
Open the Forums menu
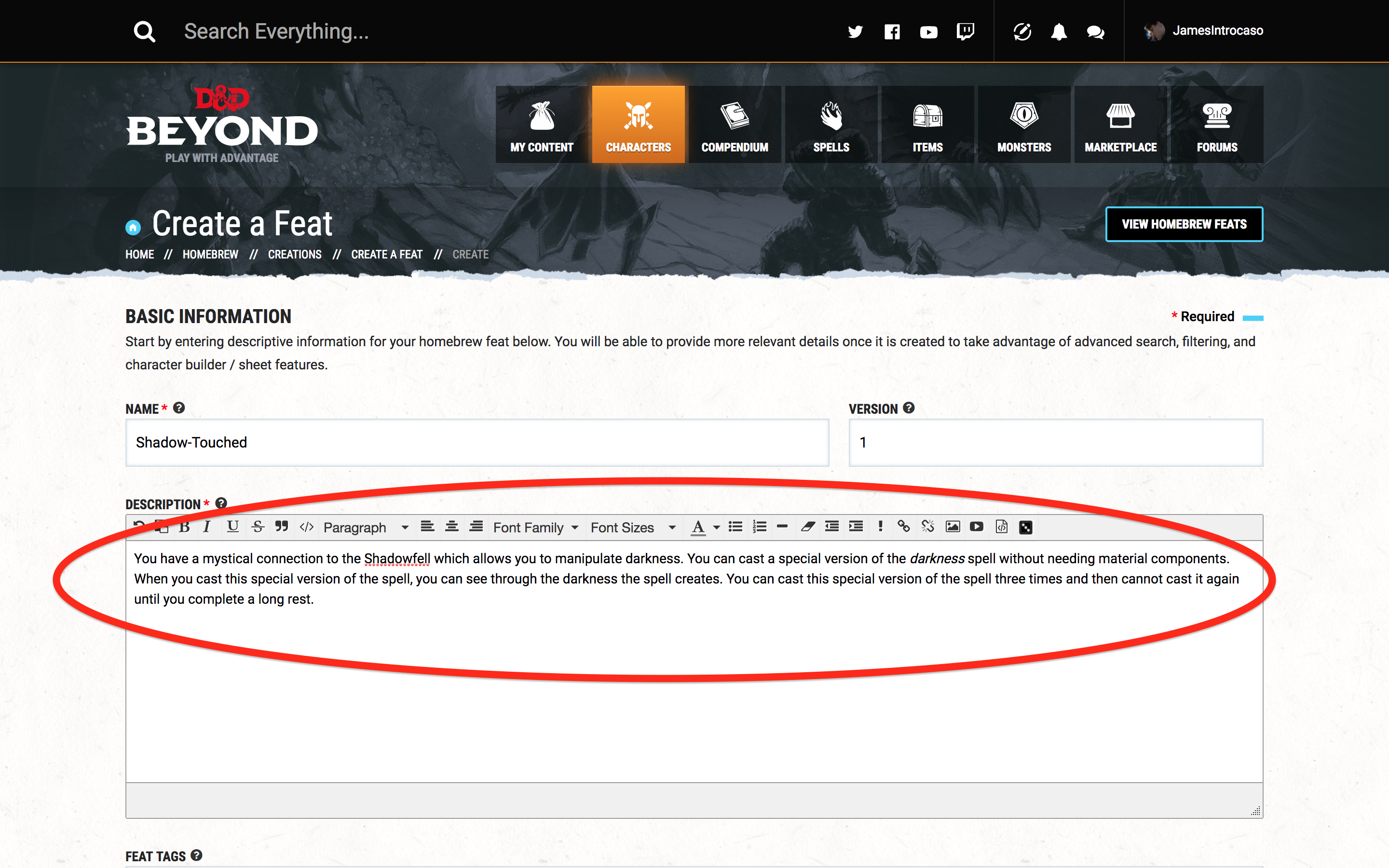[x=1217, y=124]
